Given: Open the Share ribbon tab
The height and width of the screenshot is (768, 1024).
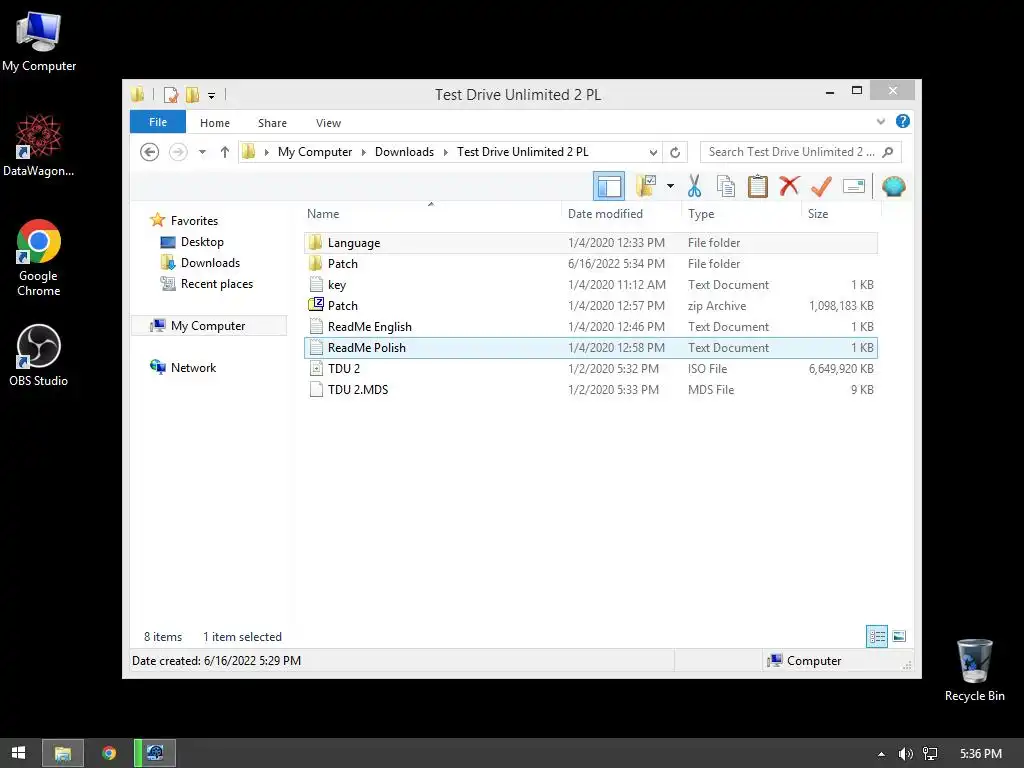Looking at the screenshot, I should [x=272, y=123].
